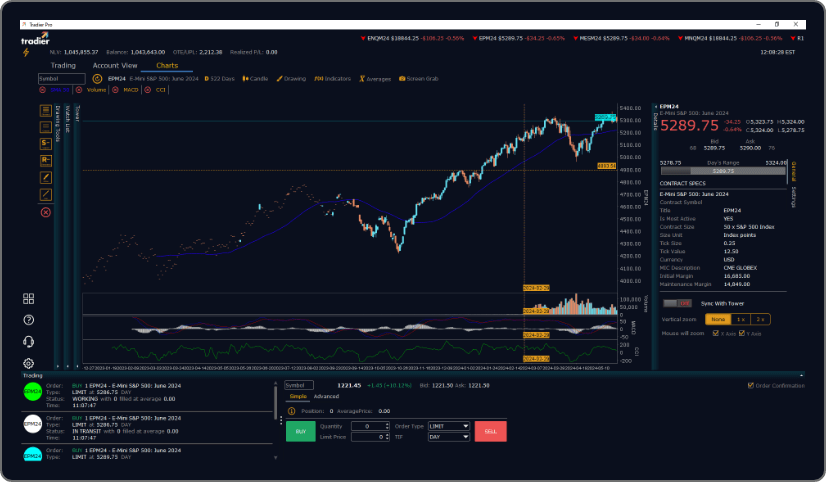826x482 pixels.
Task: Click the green BUY button
Action: pos(301,431)
